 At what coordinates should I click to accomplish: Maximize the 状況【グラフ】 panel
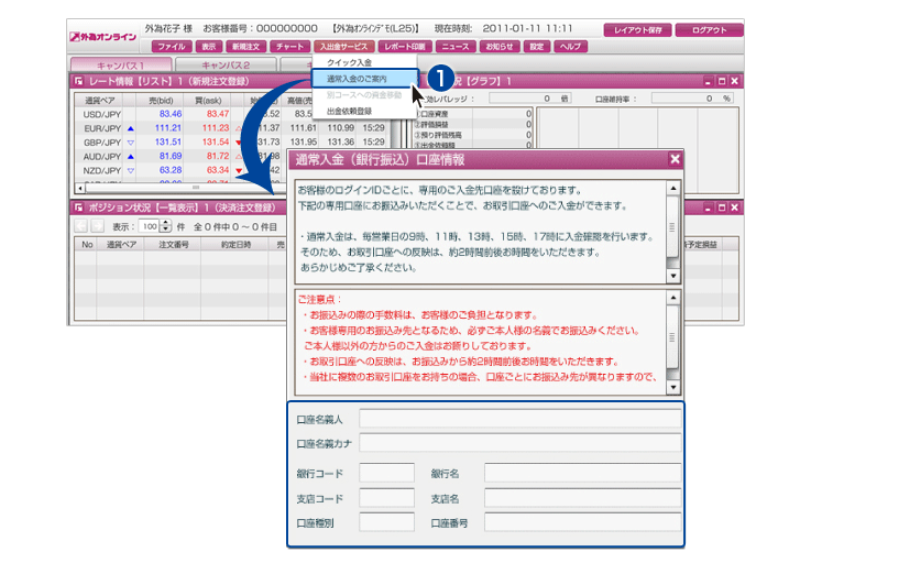tap(721, 80)
